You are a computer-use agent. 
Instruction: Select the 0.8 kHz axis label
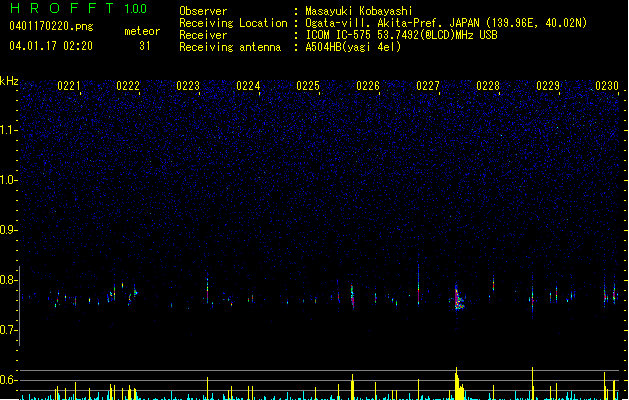pyautogui.click(x=8, y=280)
